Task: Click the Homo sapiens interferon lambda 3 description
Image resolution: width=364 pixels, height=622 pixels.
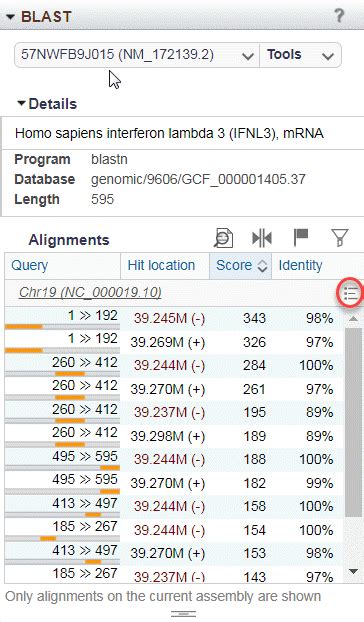Action: point(169,133)
